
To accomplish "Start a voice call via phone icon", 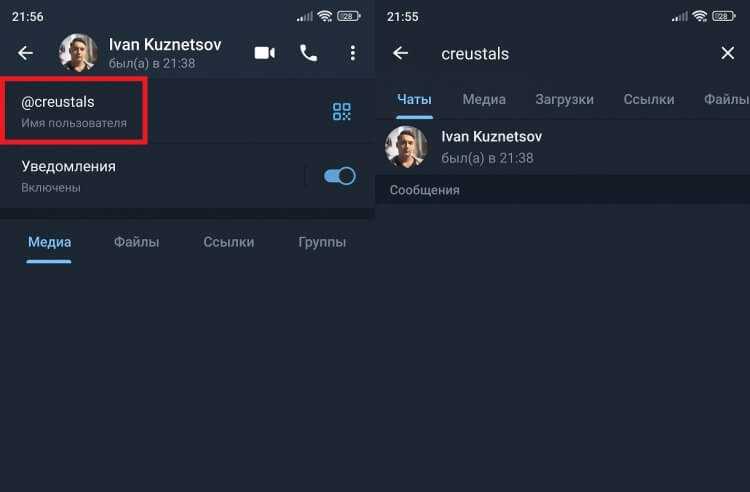I will click(x=309, y=53).
